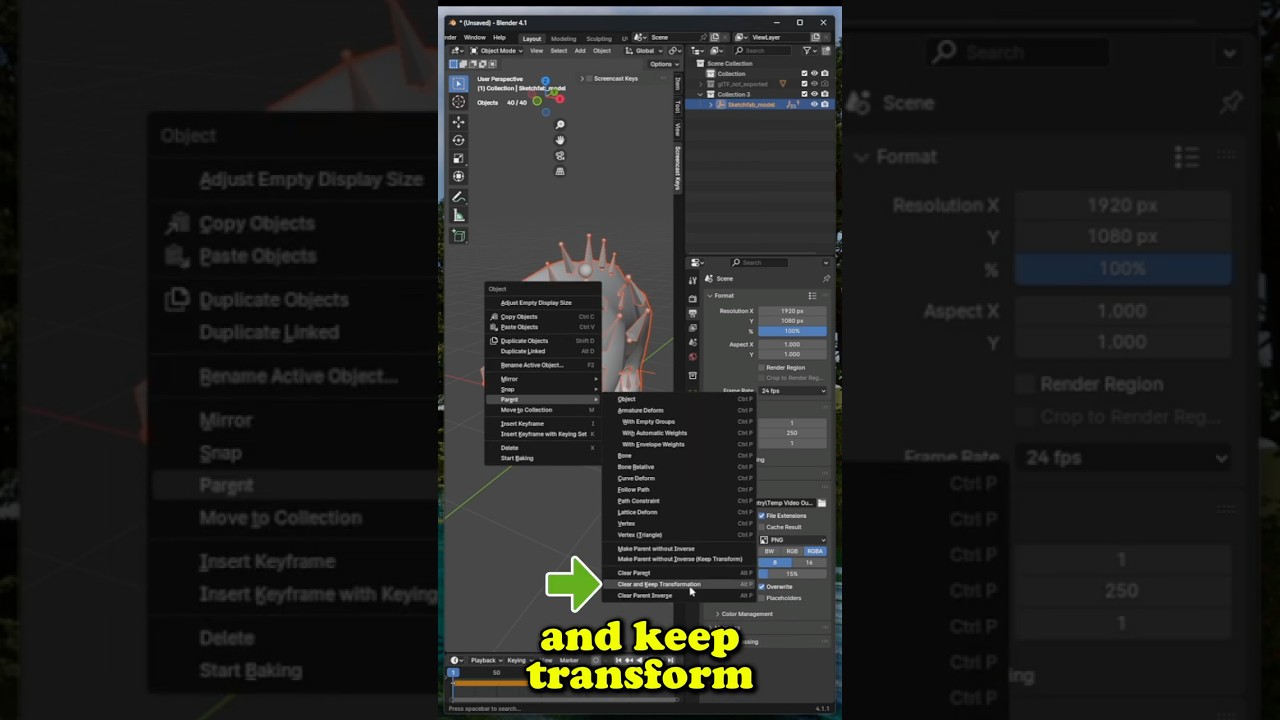Uncheck the Overwrite checkbox

tap(761, 587)
